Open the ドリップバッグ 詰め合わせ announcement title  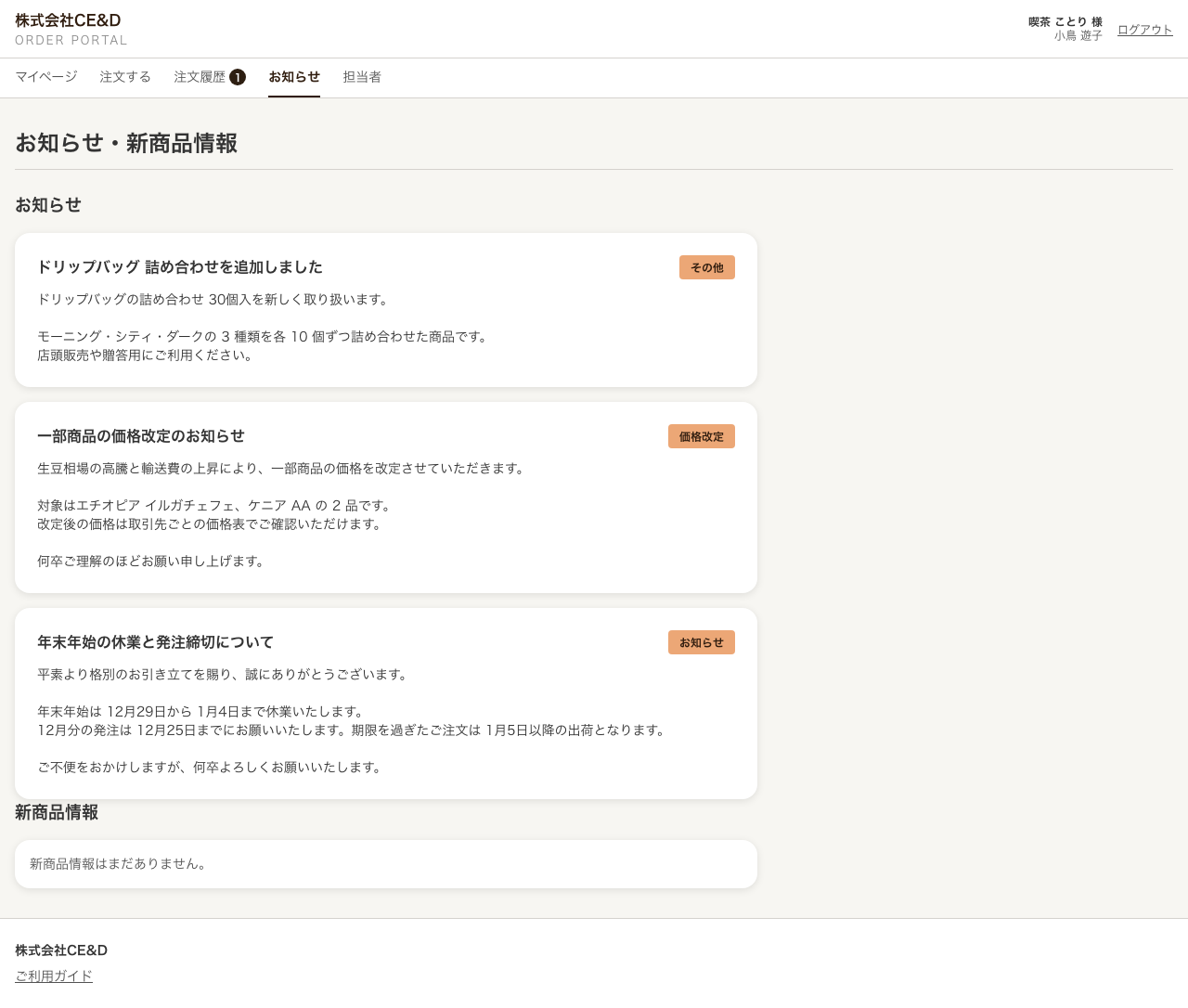(180, 267)
